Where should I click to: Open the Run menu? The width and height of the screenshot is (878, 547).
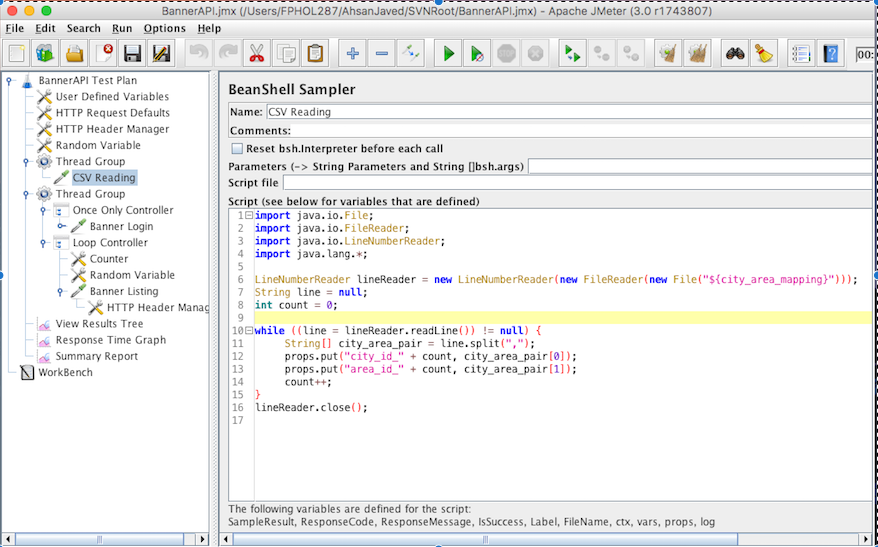point(122,29)
